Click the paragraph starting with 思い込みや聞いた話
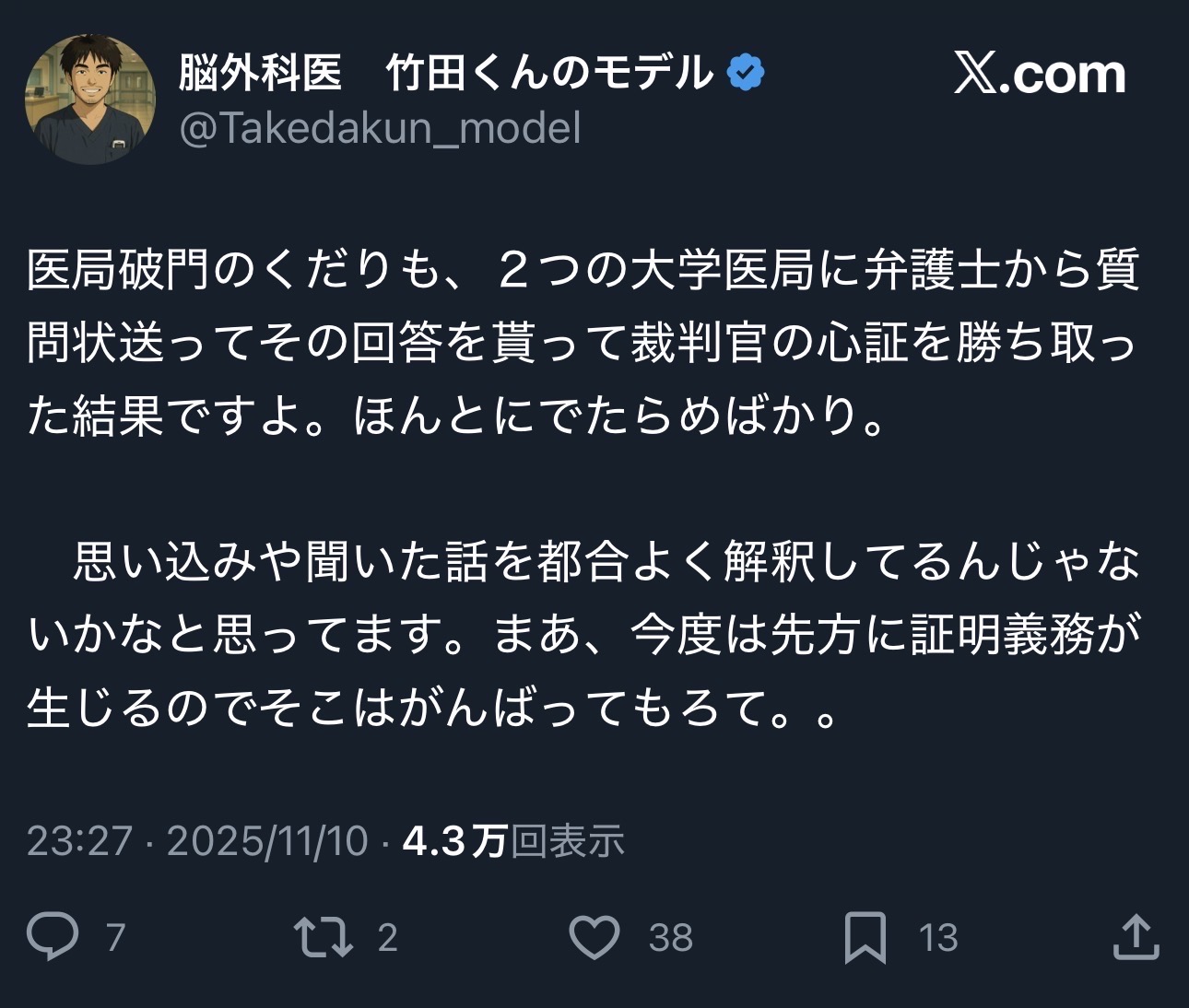Screen dimensions: 1189x1008 583,636
